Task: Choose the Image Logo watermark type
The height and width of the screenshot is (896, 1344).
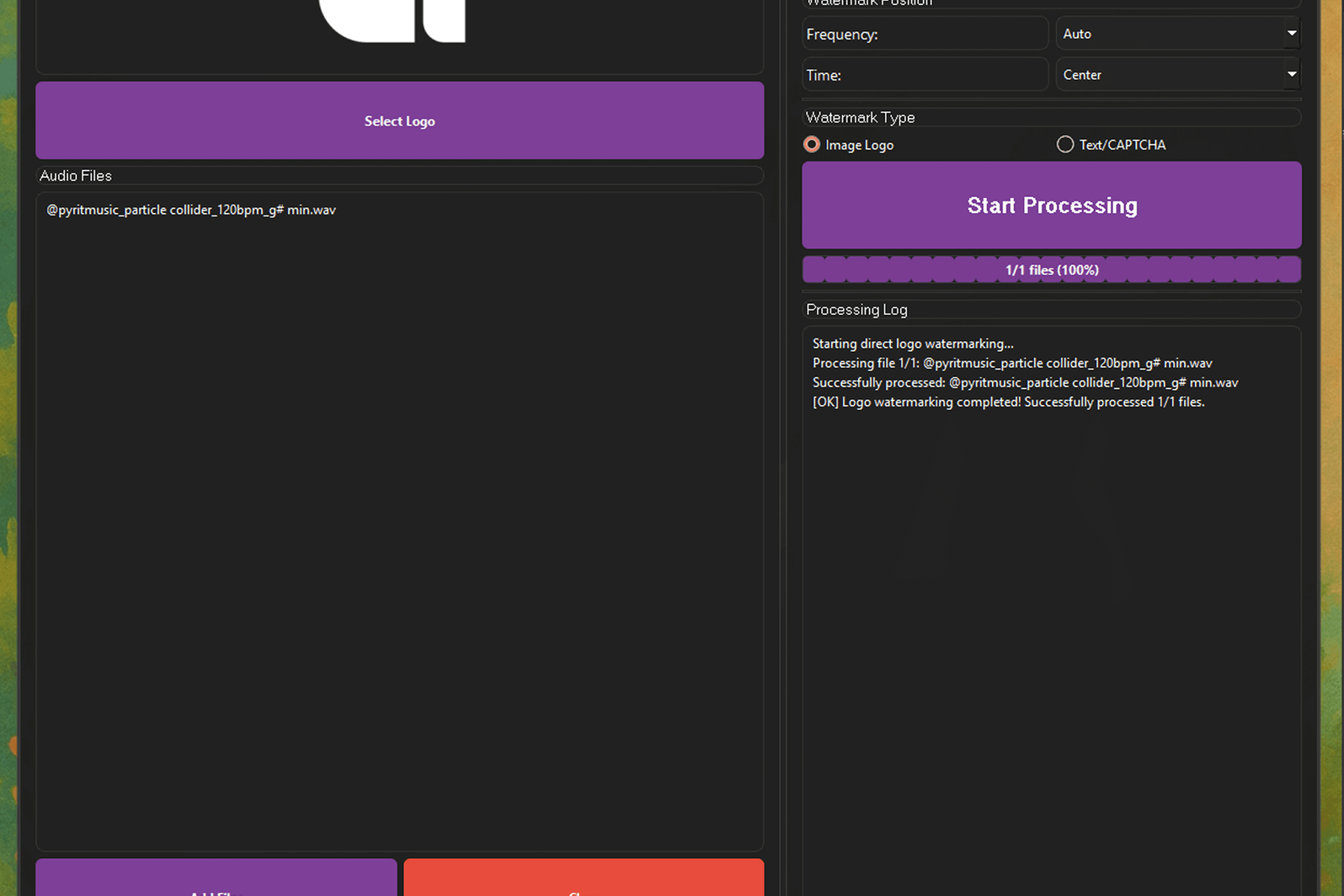Action: [x=850, y=145]
